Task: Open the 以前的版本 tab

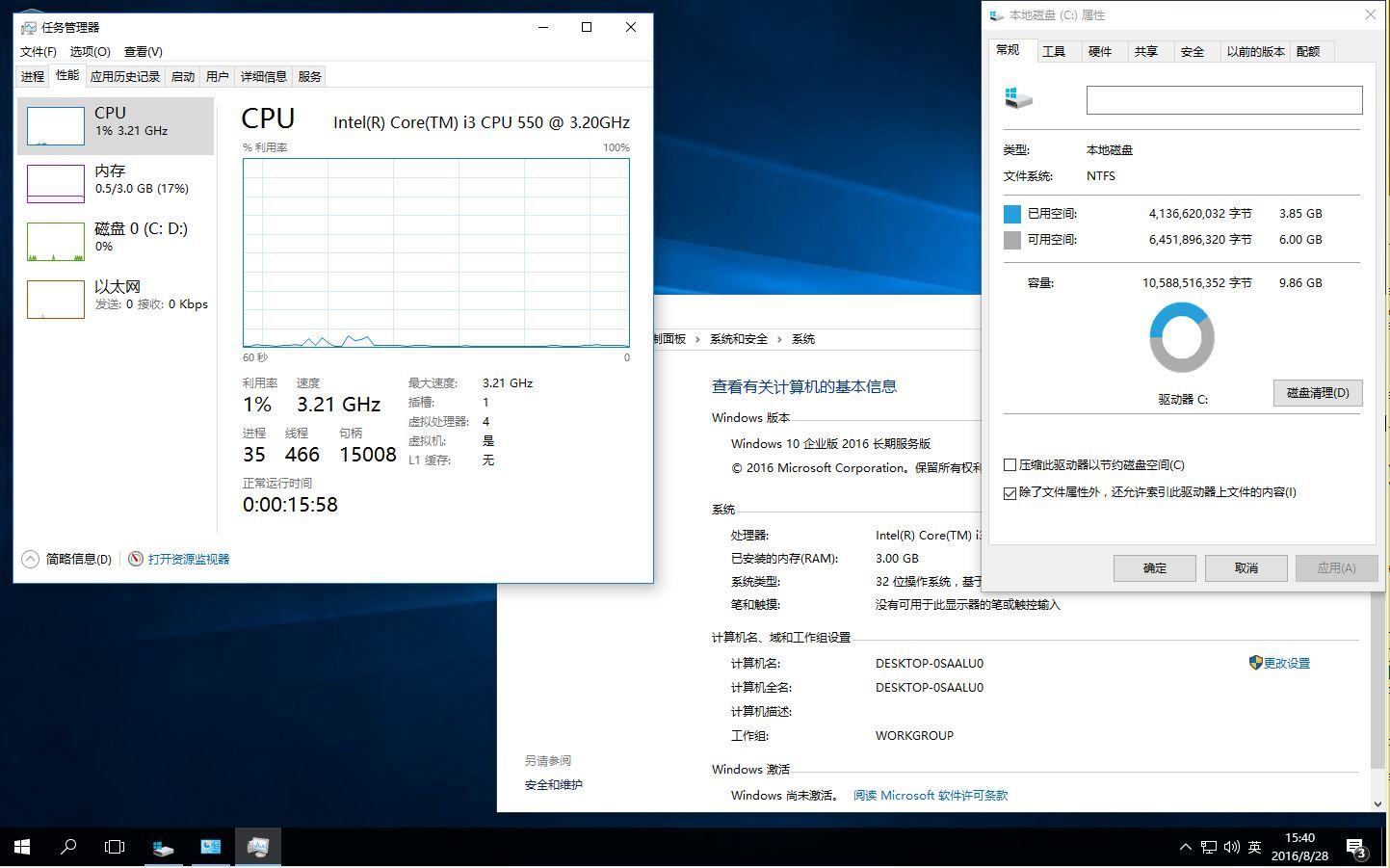Action: pos(1255,52)
